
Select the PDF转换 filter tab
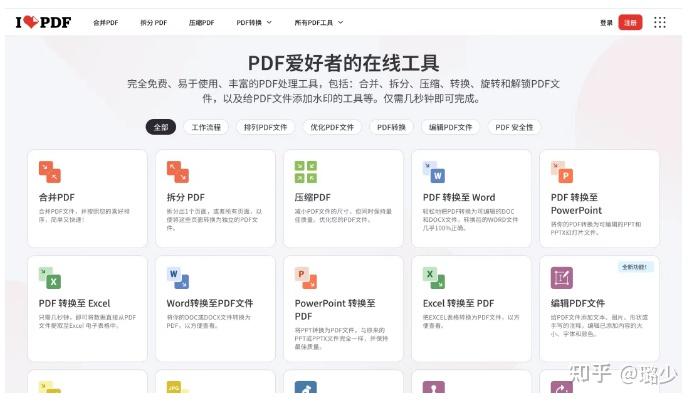point(392,127)
